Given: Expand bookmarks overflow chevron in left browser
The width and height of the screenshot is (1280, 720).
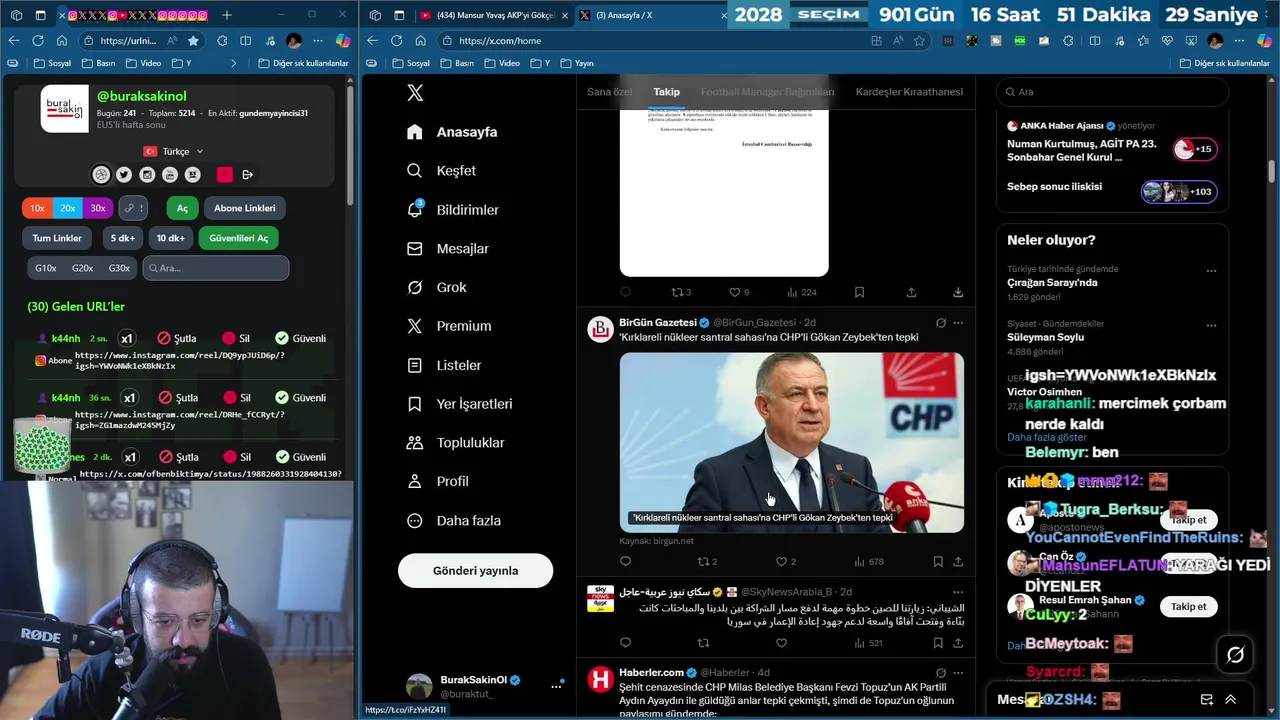Looking at the screenshot, I should 234,63.
